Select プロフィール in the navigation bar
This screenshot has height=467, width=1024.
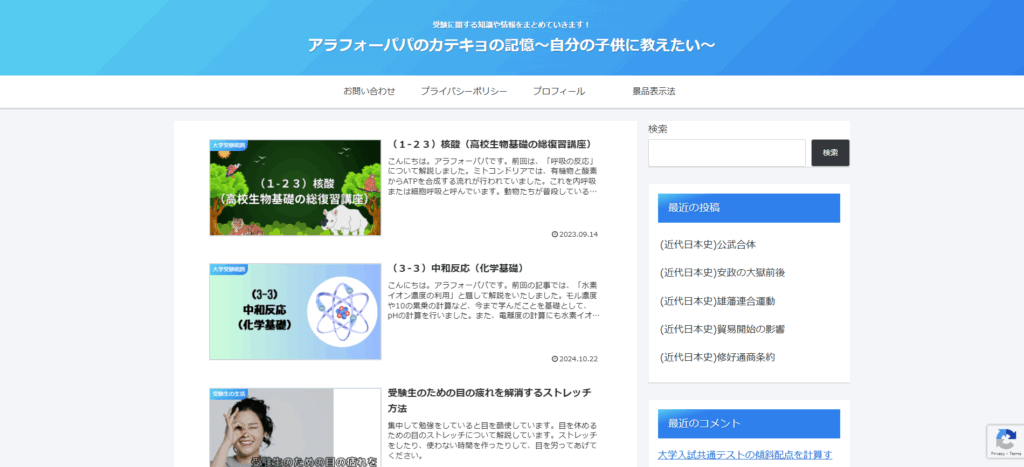click(x=559, y=91)
